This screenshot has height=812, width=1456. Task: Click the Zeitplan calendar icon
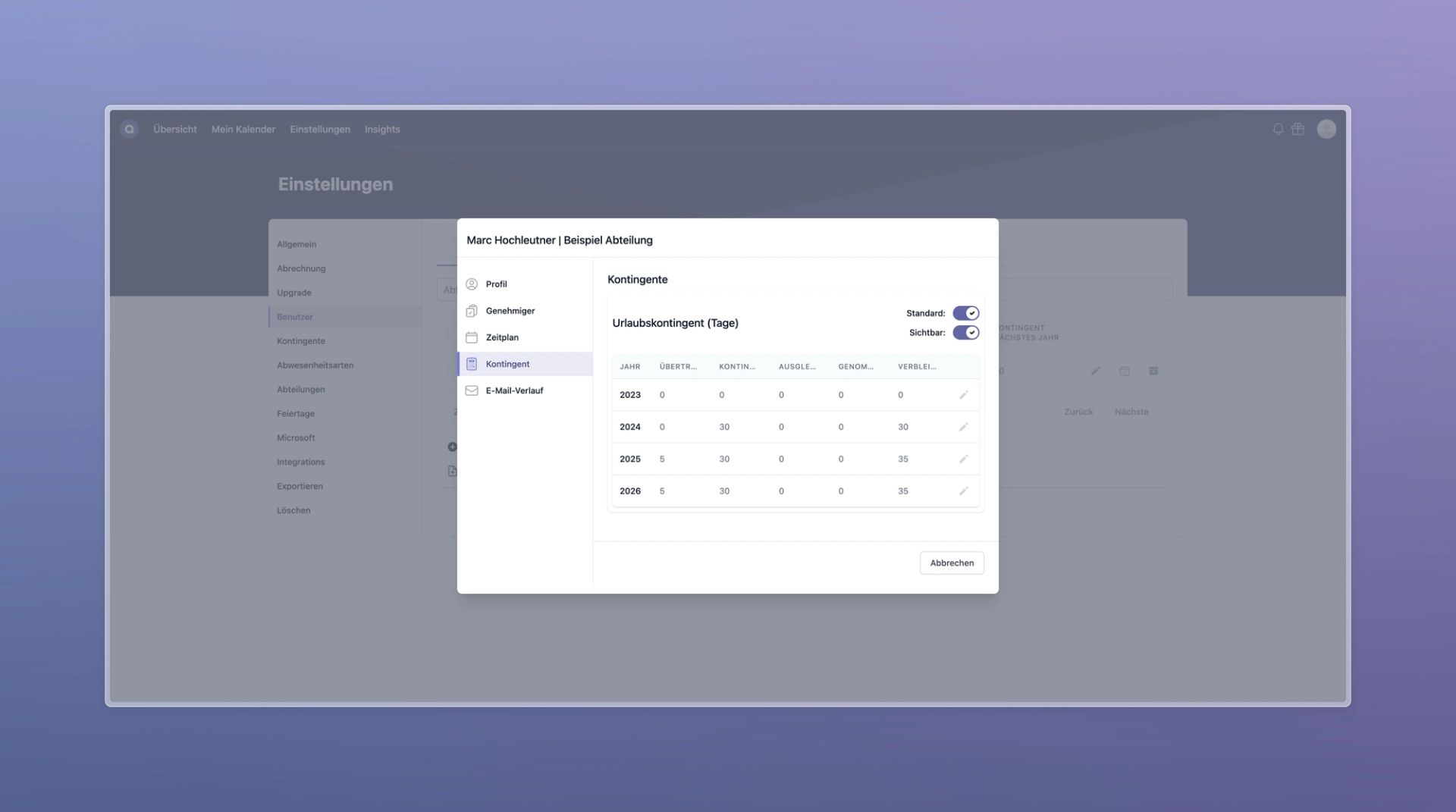(x=472, y=337)
